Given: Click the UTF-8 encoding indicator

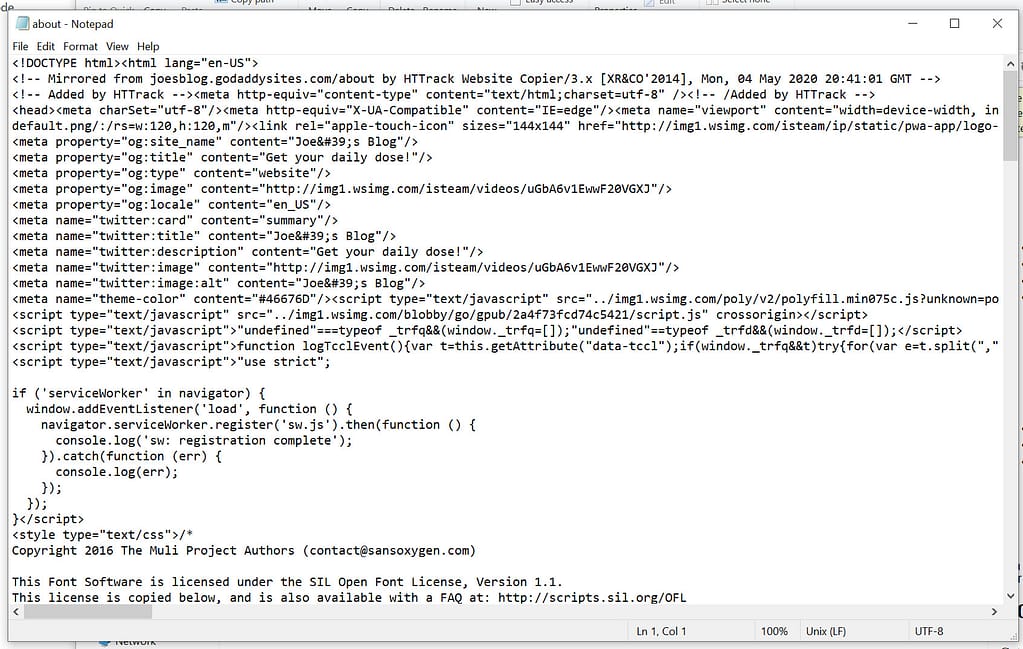Looking at the screenshot, I should (928, 631).
